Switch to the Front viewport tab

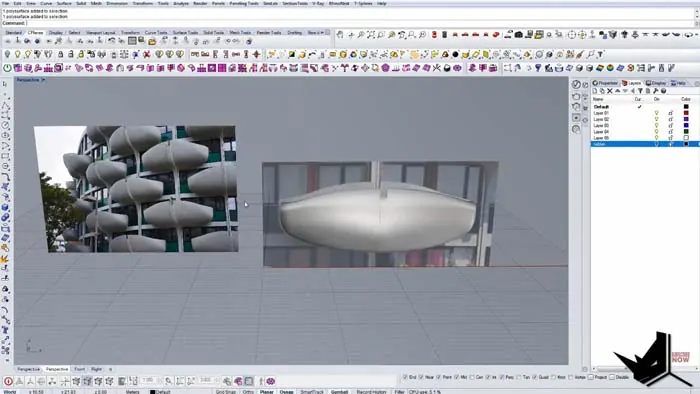click(x=79, y=369)
